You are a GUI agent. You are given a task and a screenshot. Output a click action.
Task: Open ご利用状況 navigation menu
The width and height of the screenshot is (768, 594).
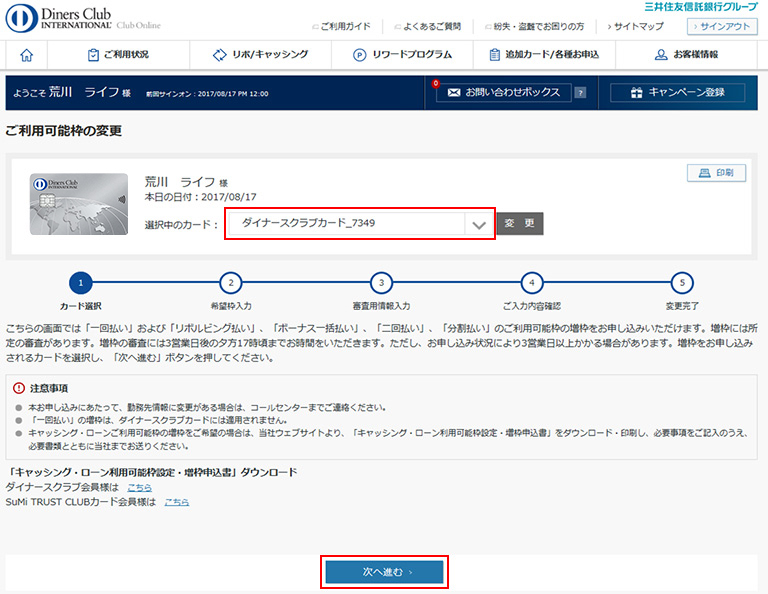[118, 55]
